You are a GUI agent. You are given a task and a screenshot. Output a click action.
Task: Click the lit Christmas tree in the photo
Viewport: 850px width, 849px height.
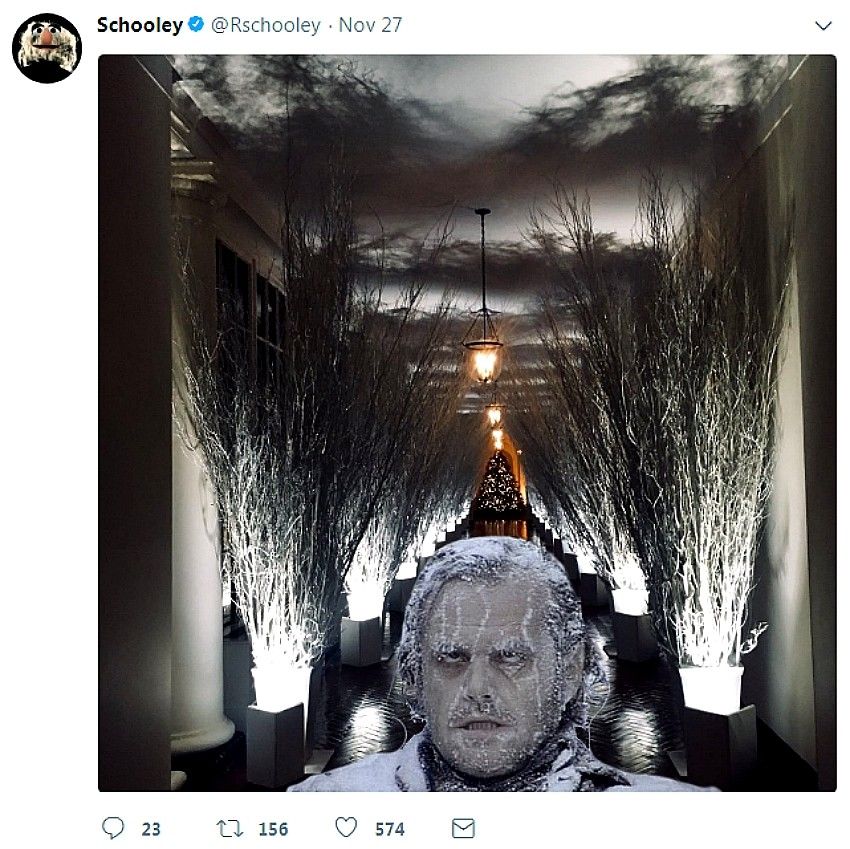(x=498, y=485)
